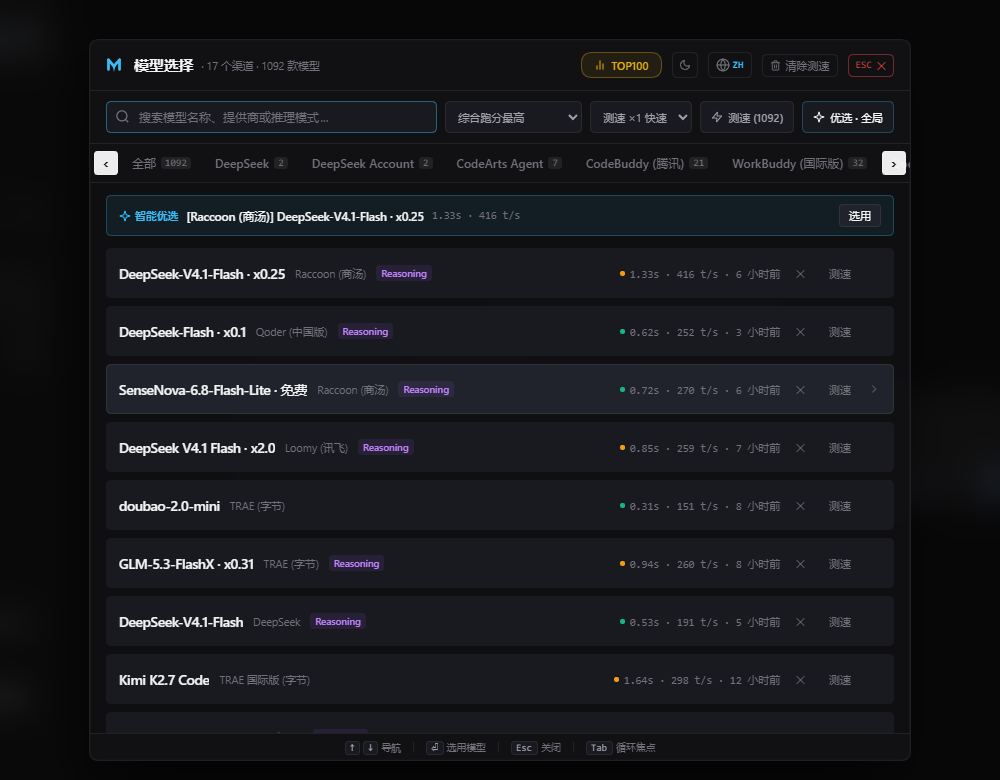Switch language with ZH globe button
The height and width of the screenshot is (780, 1000).
click(730, 65)
